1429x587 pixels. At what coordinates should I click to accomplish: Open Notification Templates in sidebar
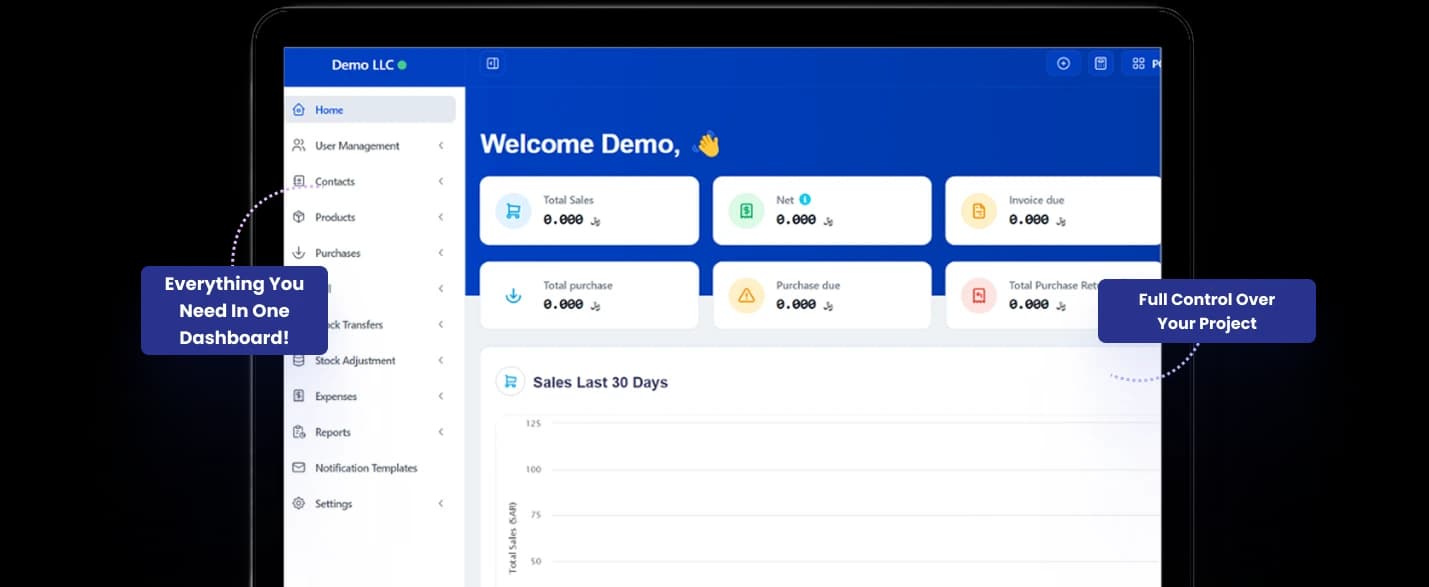tap(366, 468)
